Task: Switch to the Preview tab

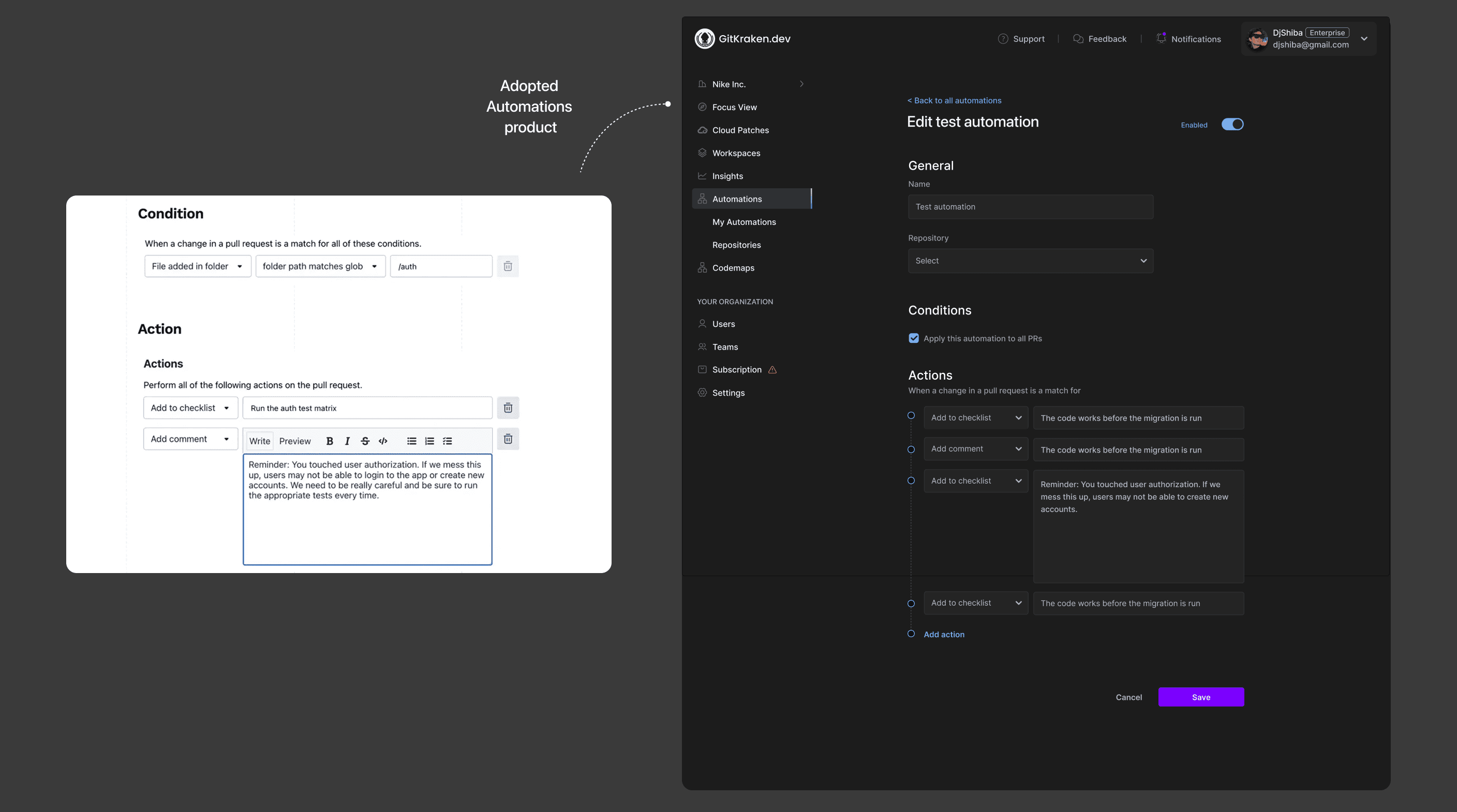Action: coord(295,441)
